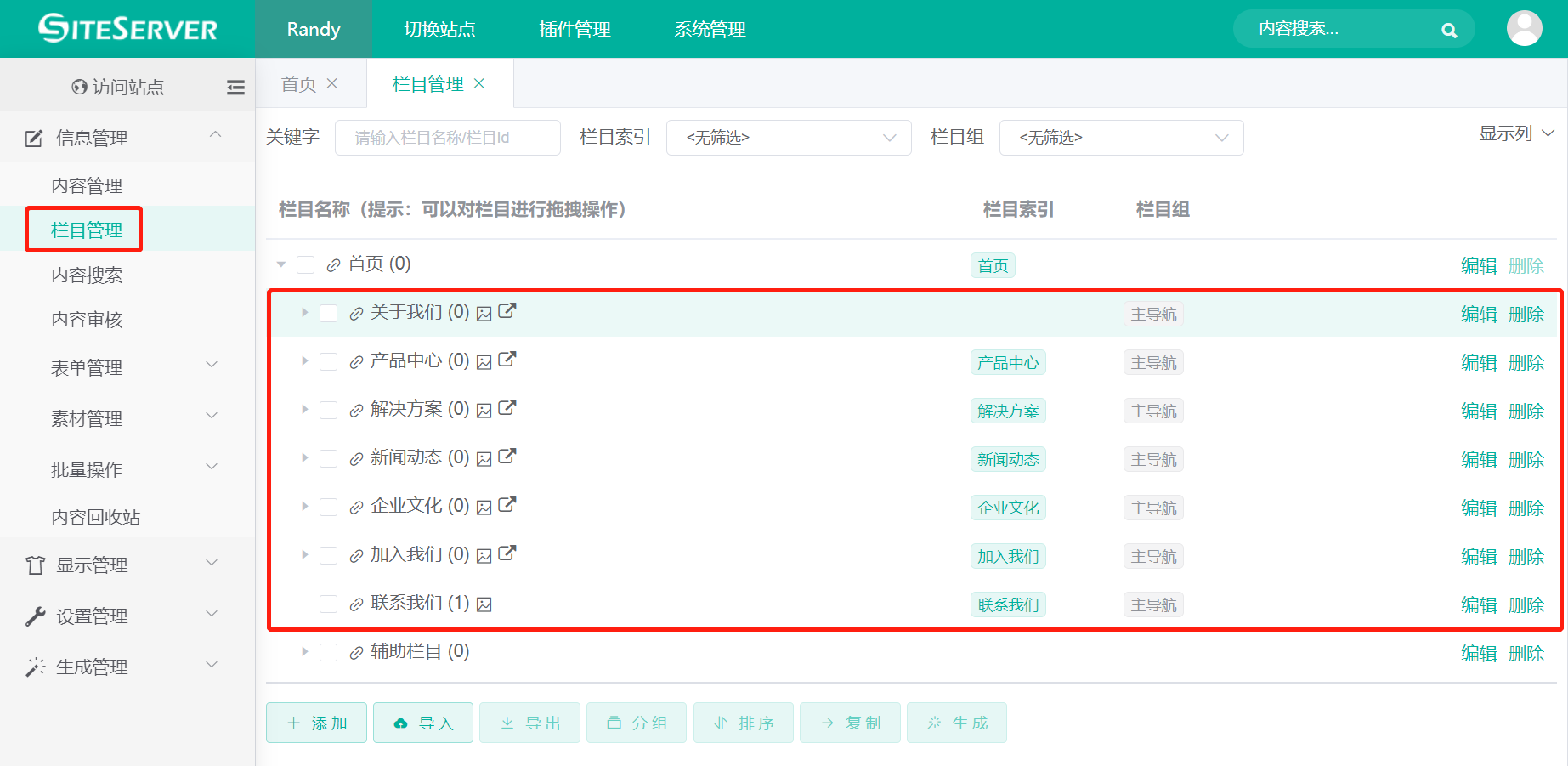Image resolution: width=1568 pixels, height=766 pixels.
Task: Open the 系统管理 menu
Action: tap(709, 29)
